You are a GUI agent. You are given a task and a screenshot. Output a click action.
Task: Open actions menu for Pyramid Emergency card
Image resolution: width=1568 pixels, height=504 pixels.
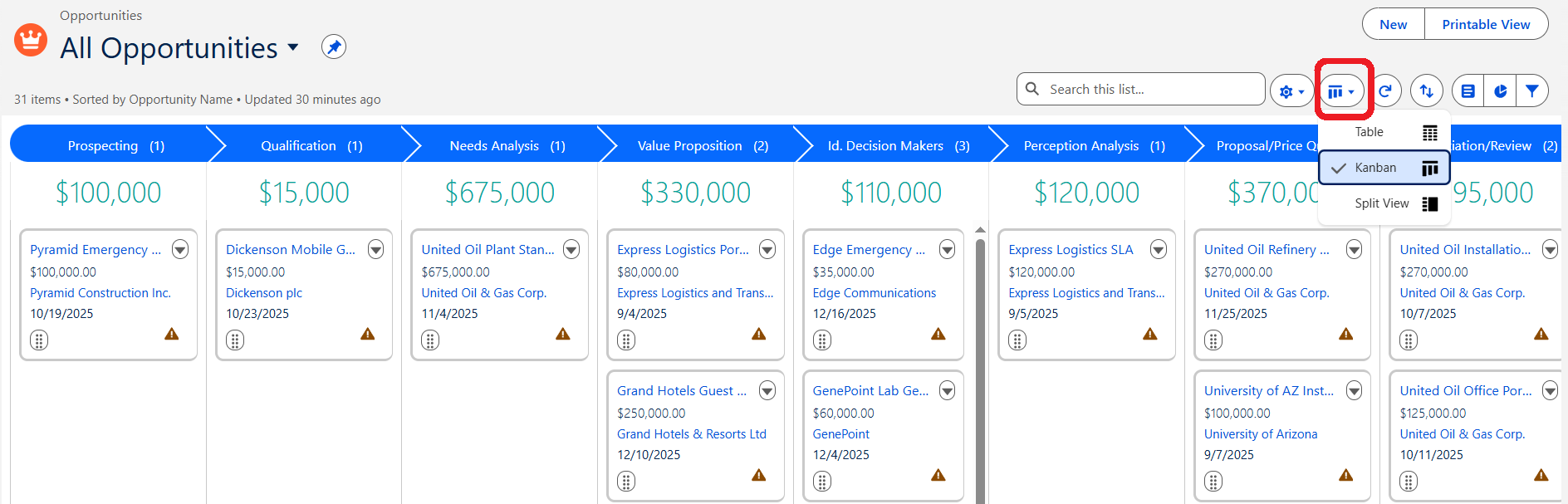click(180, 249)
